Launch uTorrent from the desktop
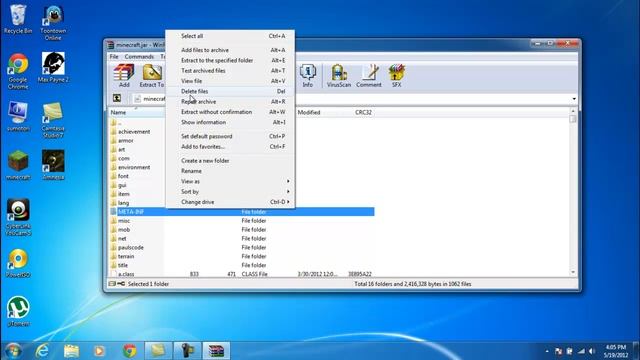Viewport: 640px width, 360px height. pyautogui.click(x=18, y=312)
